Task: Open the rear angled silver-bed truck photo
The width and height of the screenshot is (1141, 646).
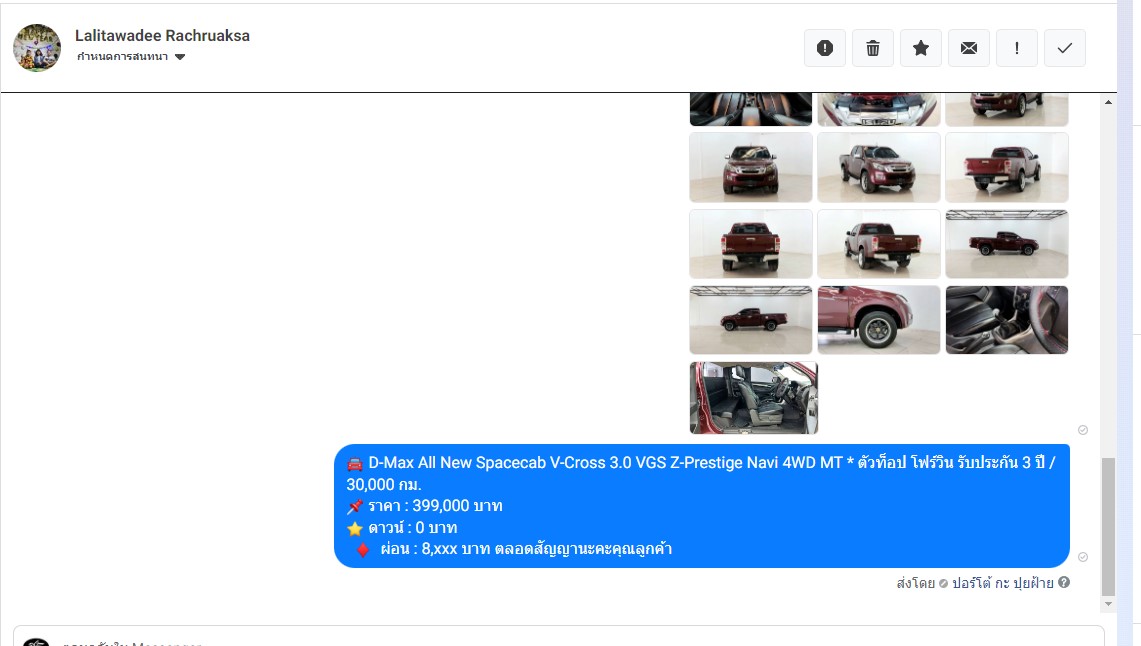Action: 879,244
